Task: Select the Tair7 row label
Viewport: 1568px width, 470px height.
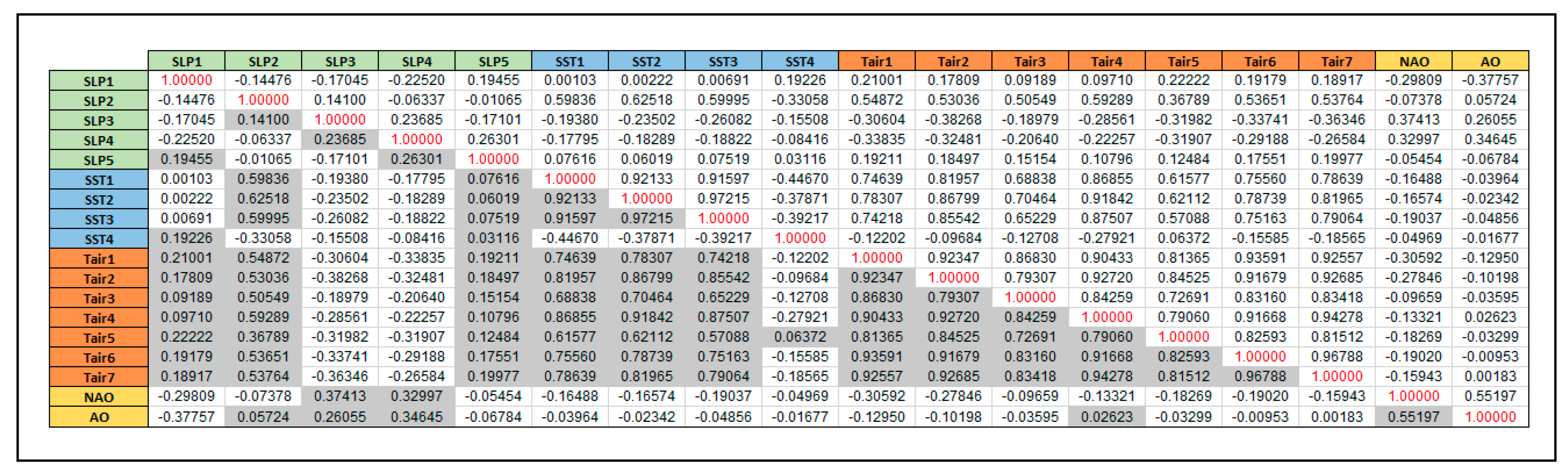Action: (99, 377)
